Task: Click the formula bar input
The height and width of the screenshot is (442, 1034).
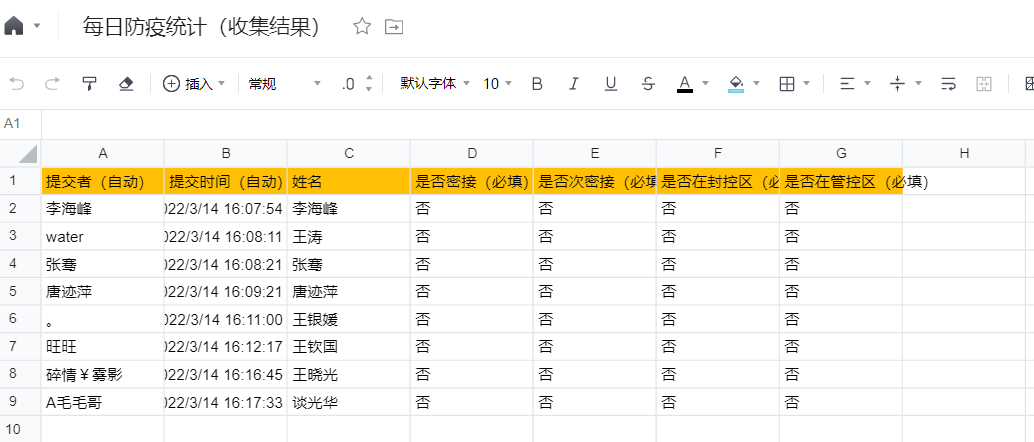Action: pos(537,124)
